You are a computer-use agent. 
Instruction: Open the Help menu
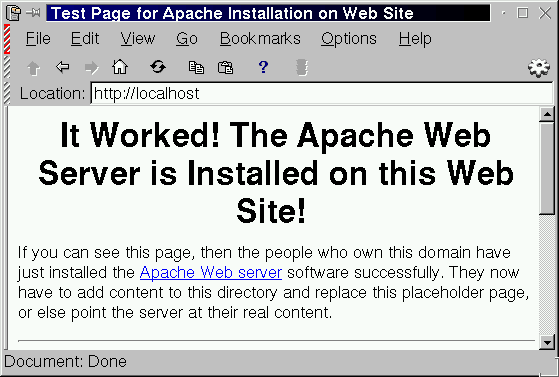click(x=415, y=39)
